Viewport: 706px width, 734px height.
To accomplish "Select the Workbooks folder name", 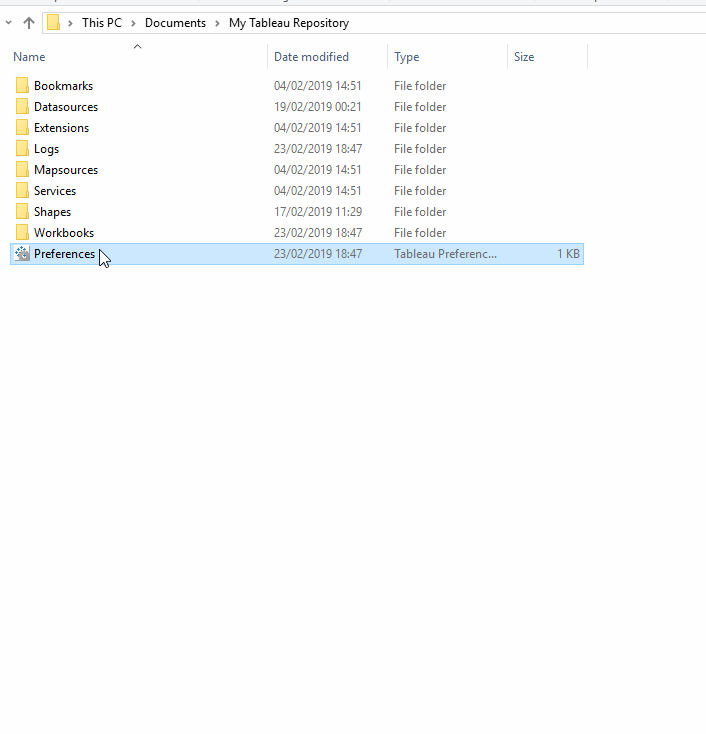I will pyautogui.click(x=64, y=233).
